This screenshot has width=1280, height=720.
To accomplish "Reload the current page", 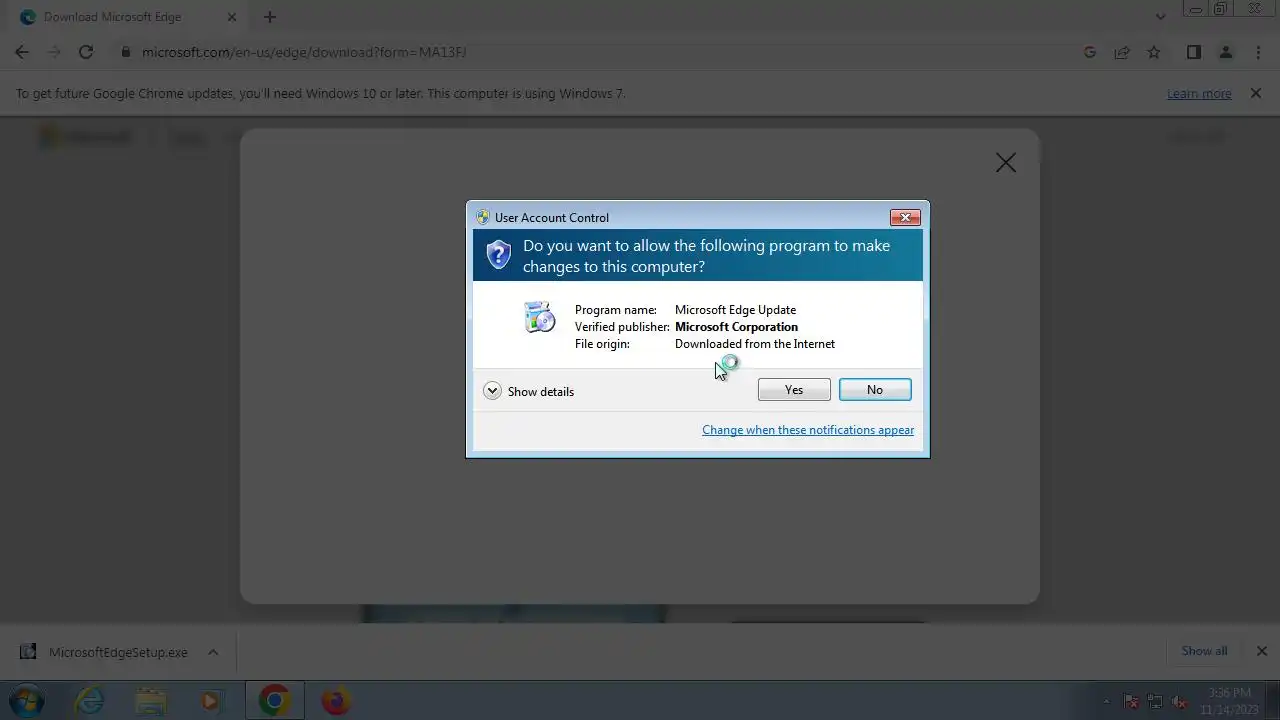I will click(86, 52).
